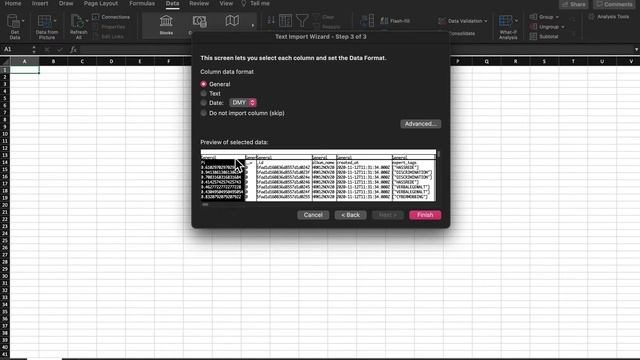Screen dimensions: 640x360
Task: Select the Geography map data type
Action: coord(232,21)
